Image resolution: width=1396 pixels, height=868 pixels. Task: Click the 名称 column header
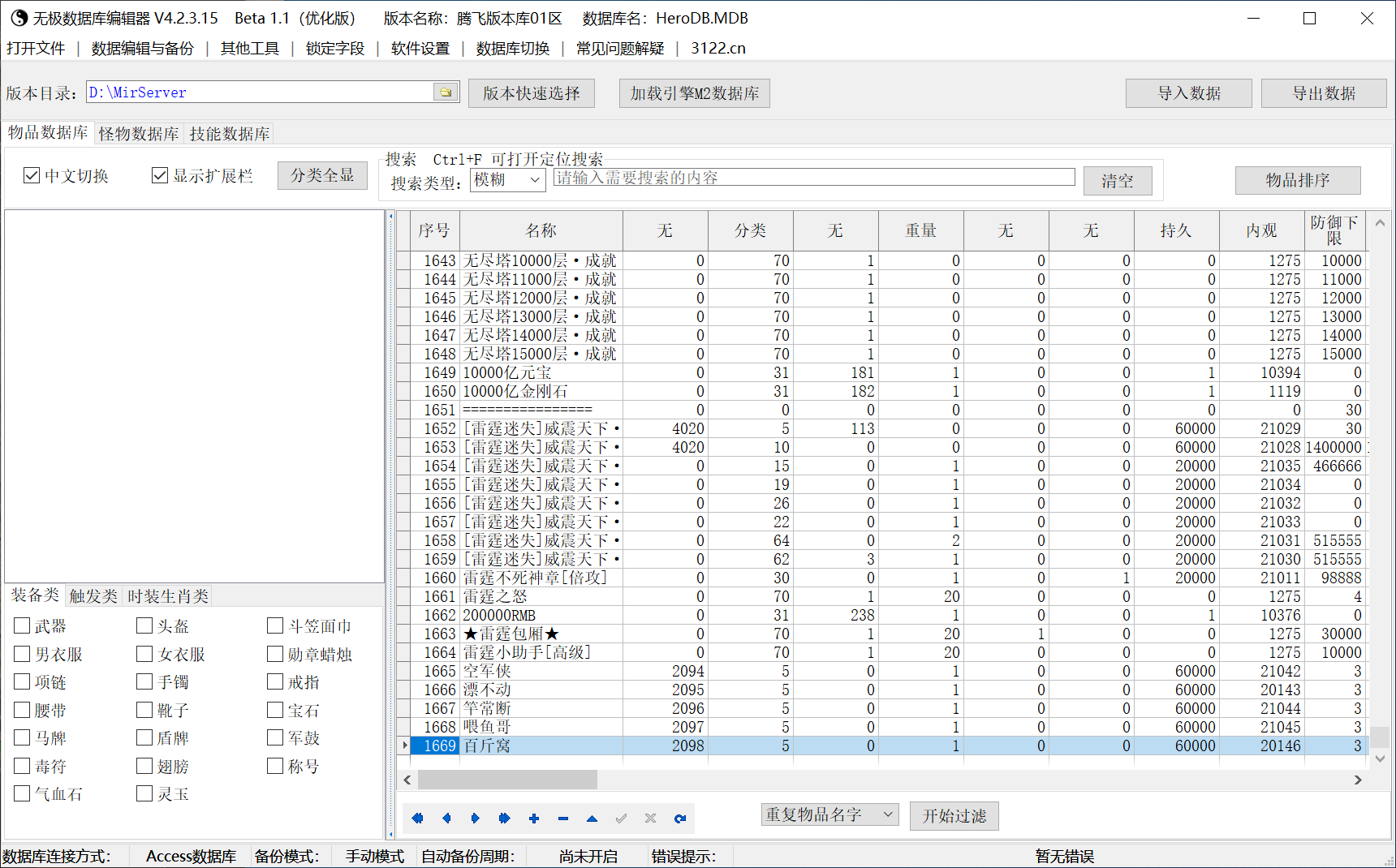541,230
